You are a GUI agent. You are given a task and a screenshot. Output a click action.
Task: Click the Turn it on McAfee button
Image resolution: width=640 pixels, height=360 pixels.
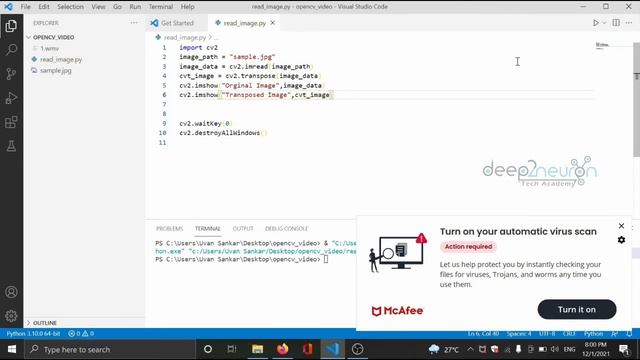(577, 309)
